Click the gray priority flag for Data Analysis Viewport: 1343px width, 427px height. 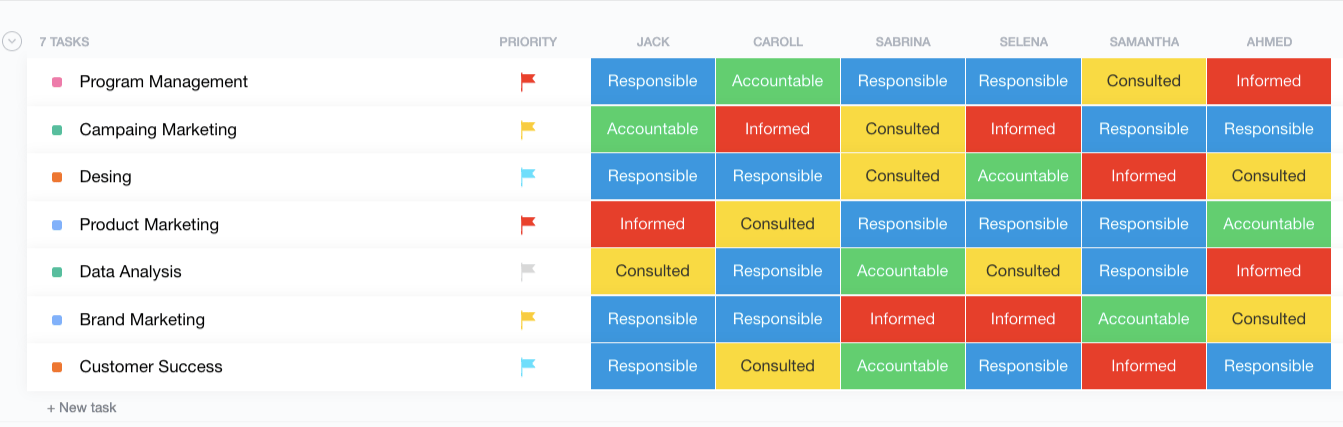pyautogui.click(x=528, y=272)
